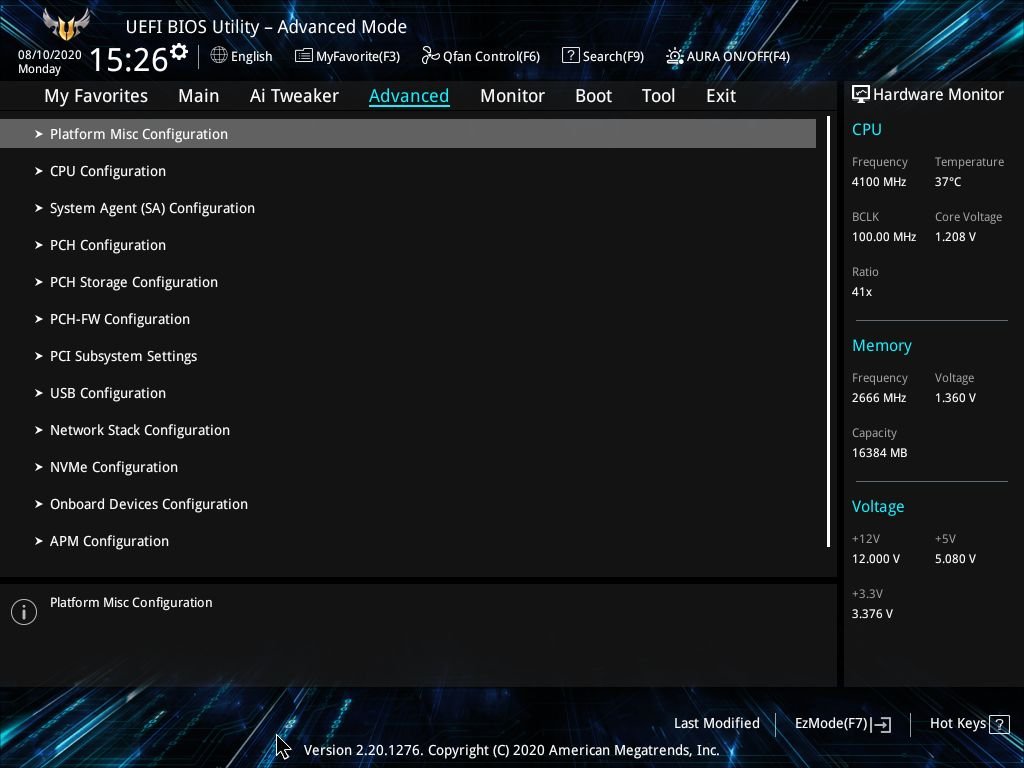The image size is (1024, 768).
Task: Open the My Favorites tab
Action: [x=96, y=96]
